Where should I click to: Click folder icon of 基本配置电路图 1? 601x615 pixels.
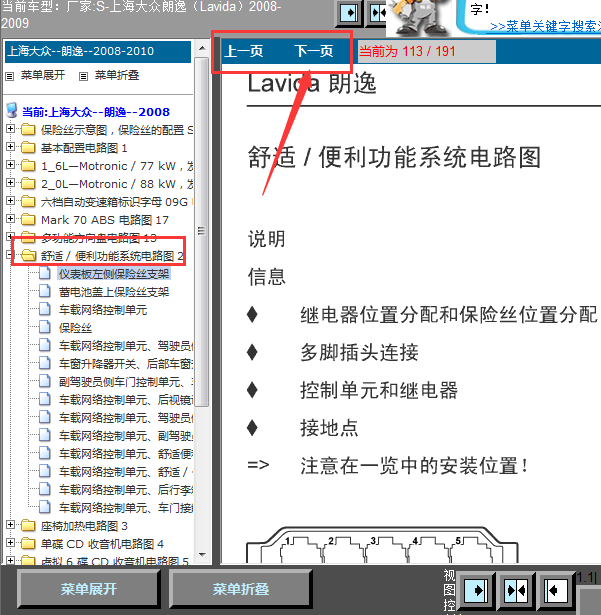pos(28,147)
